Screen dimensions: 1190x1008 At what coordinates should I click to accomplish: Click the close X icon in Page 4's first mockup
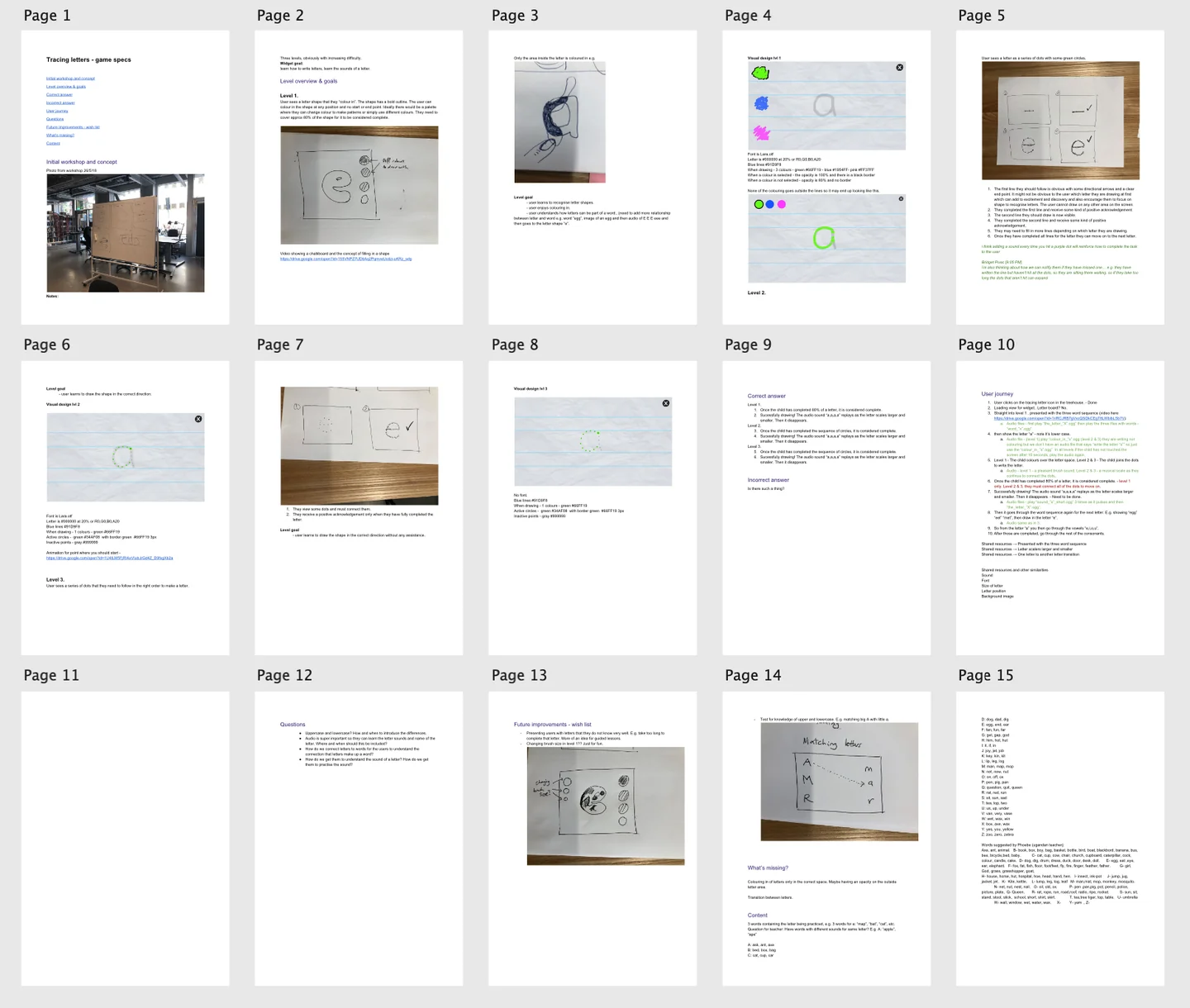point(900,68)
